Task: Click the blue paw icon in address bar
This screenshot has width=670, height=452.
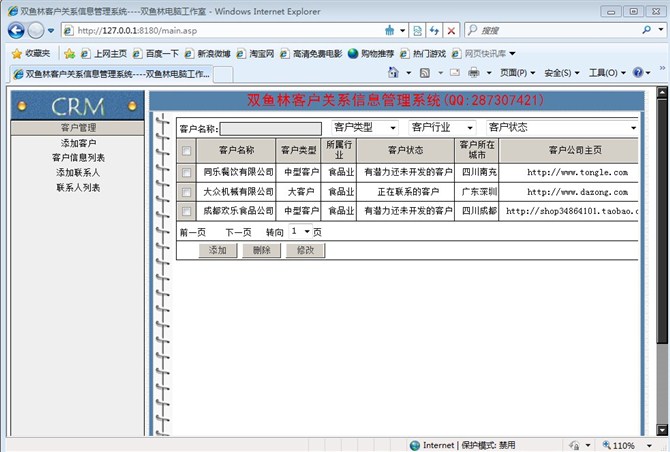Action: [x=389, y=30]
